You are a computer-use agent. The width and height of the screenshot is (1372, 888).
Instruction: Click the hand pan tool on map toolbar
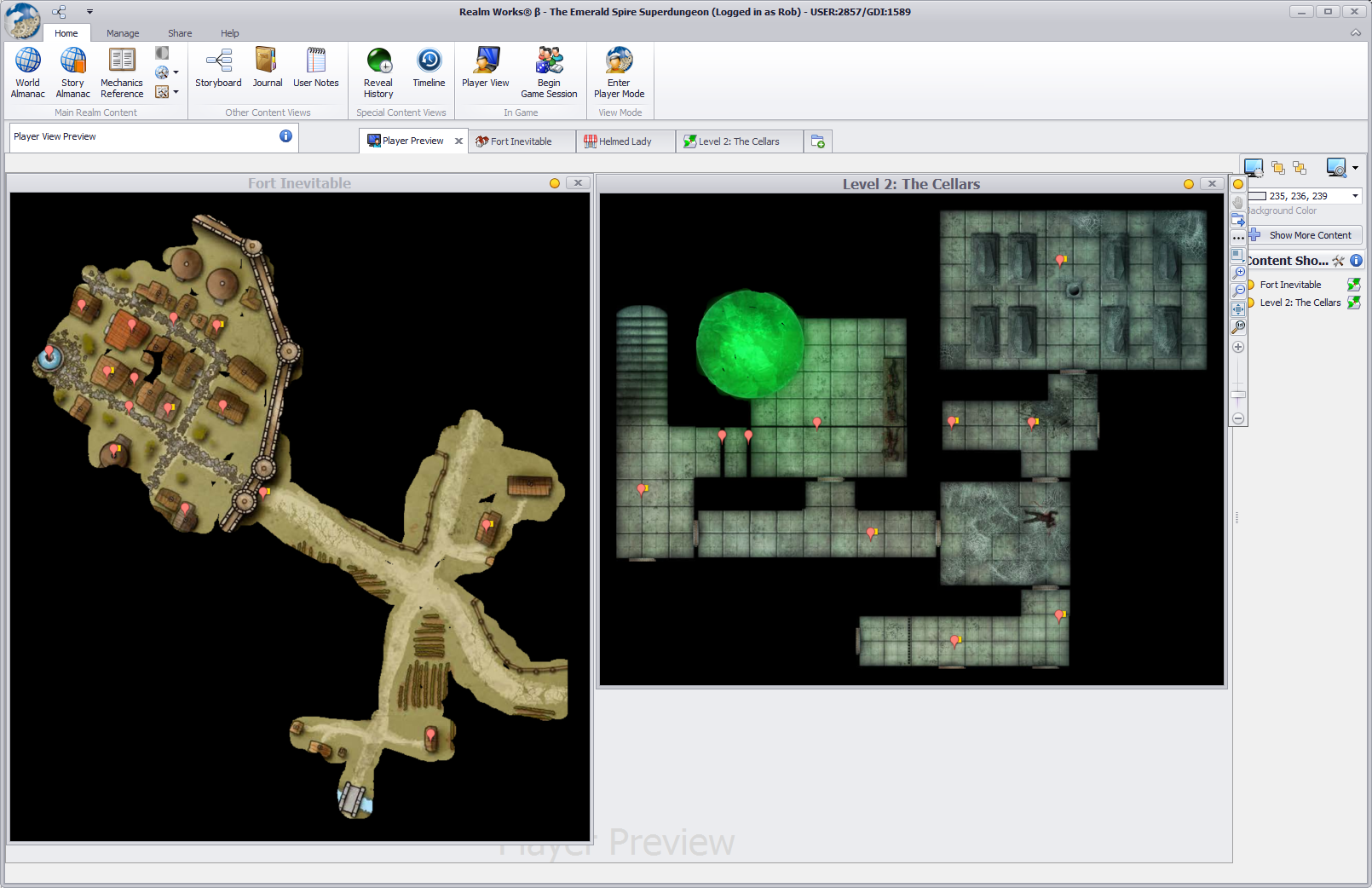click(x=1238, y=202)
